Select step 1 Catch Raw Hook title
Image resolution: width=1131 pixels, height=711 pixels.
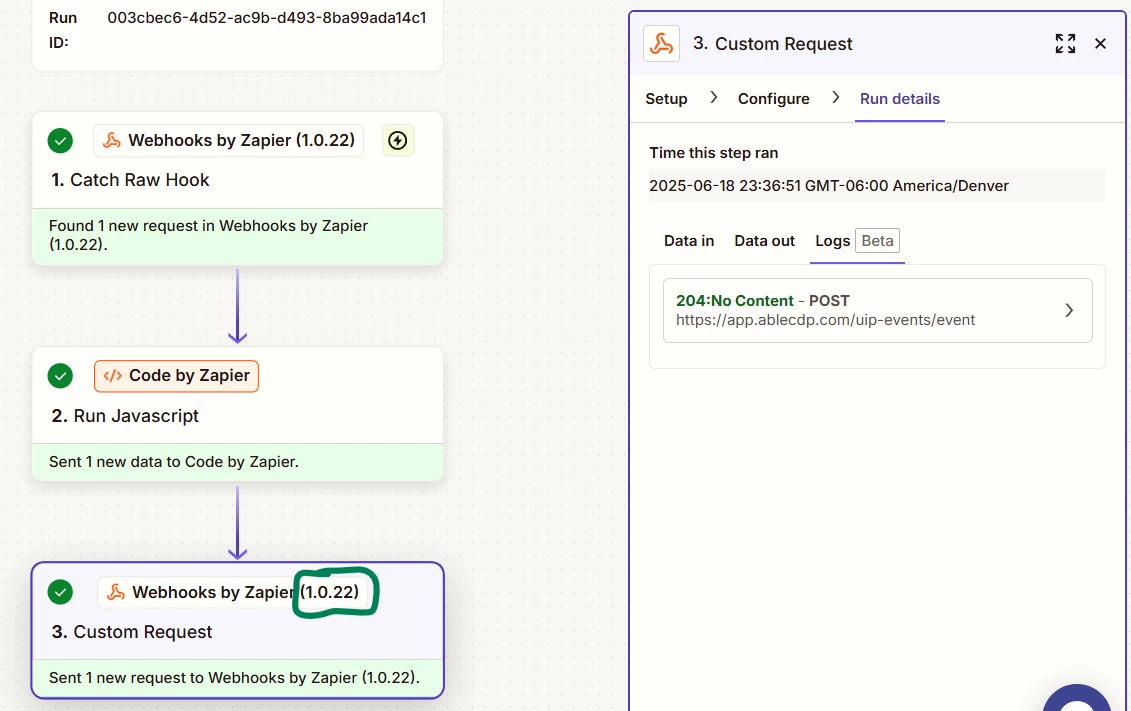pos(130,180)
